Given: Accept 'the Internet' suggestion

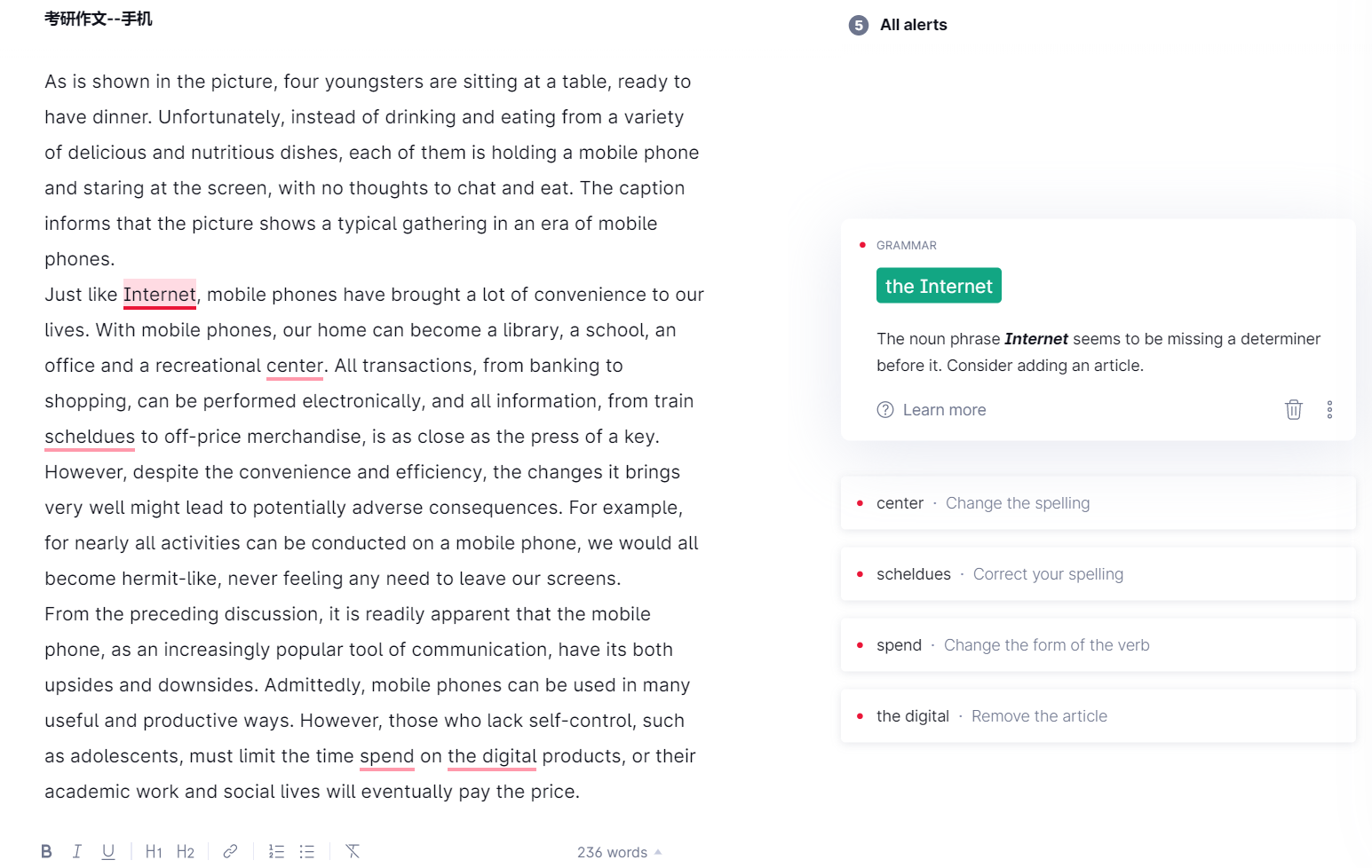Looking at the screenshot, I should point(939,286).
